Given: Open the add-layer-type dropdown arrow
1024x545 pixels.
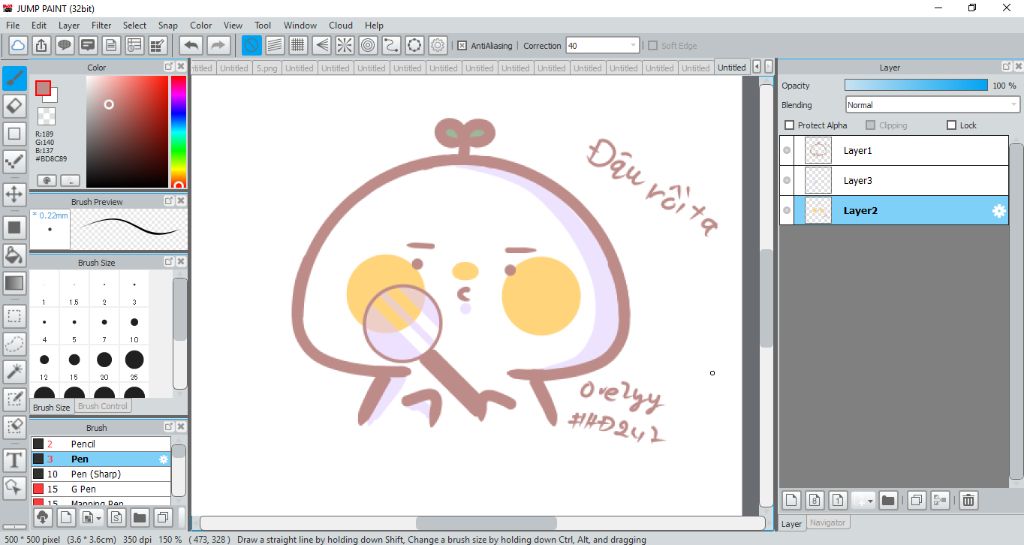Looking at the screenshot, I should point(871,501).
